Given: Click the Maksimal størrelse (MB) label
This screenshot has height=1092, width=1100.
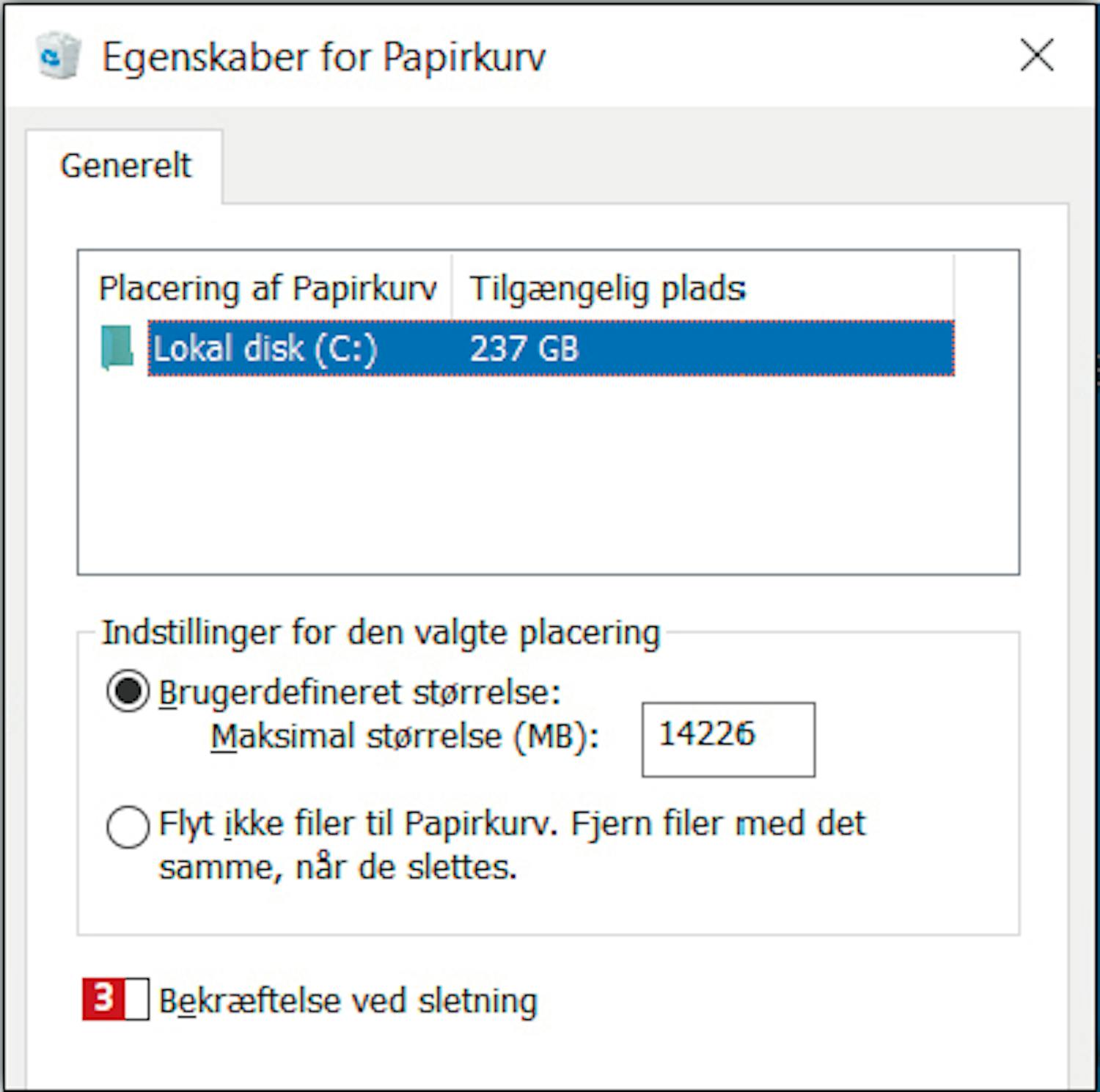Looking at the screenshot, I should point(405,736).
